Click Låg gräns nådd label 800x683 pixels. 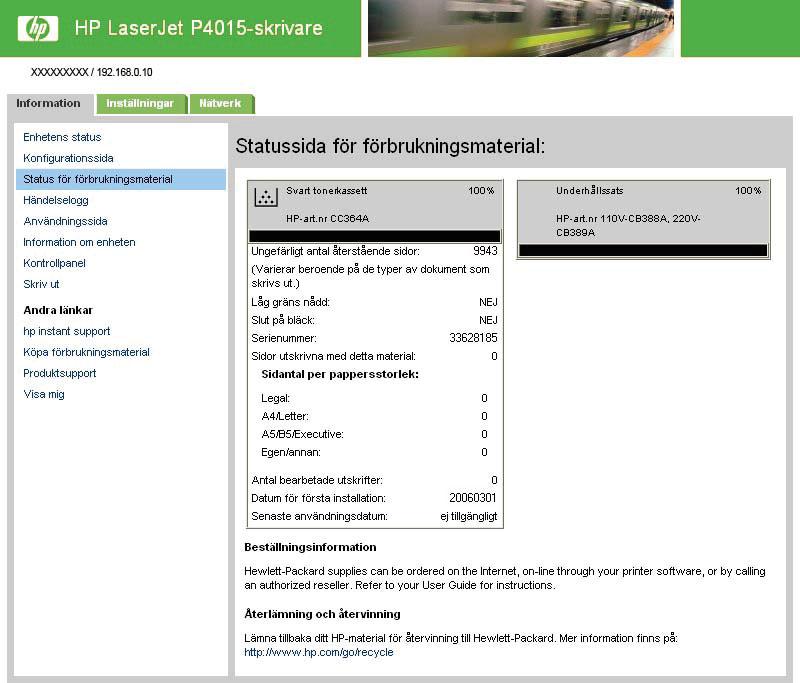click(x=290, y=302)
